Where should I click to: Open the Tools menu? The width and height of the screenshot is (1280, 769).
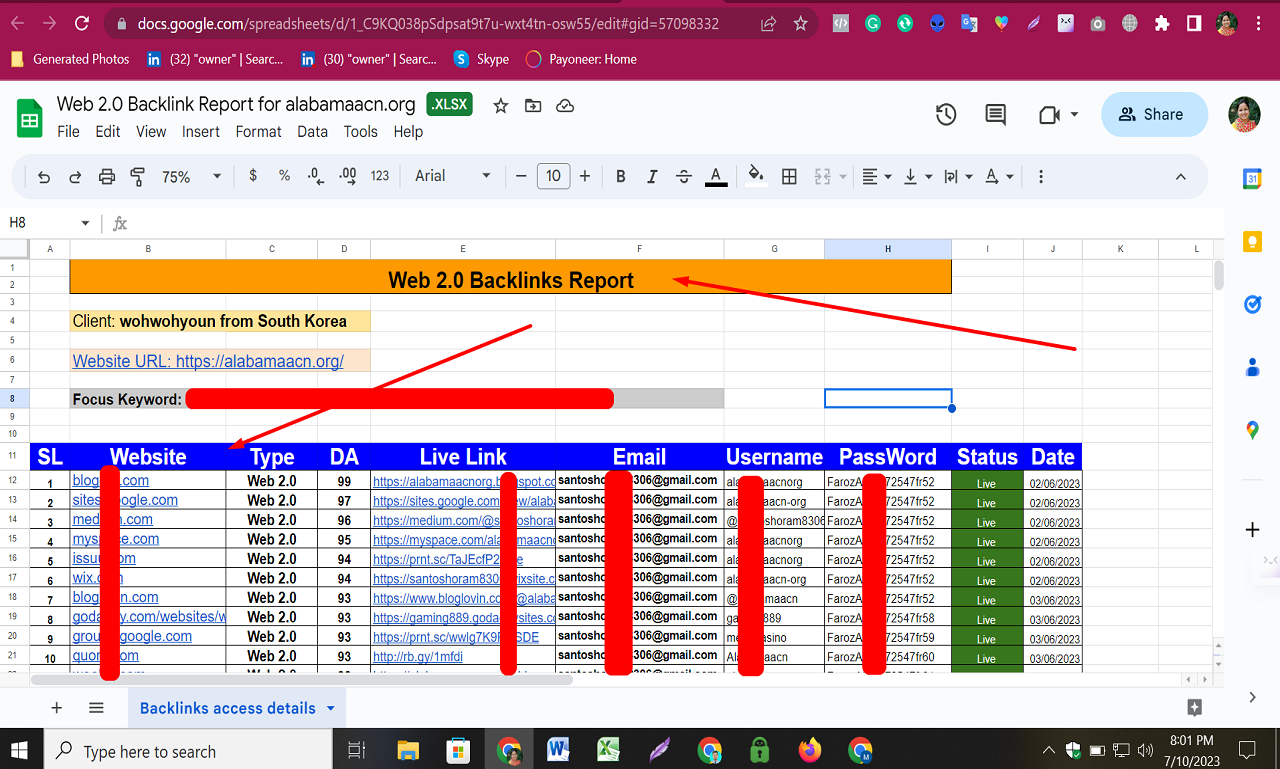pyautogui.click(x=360, y=131)
